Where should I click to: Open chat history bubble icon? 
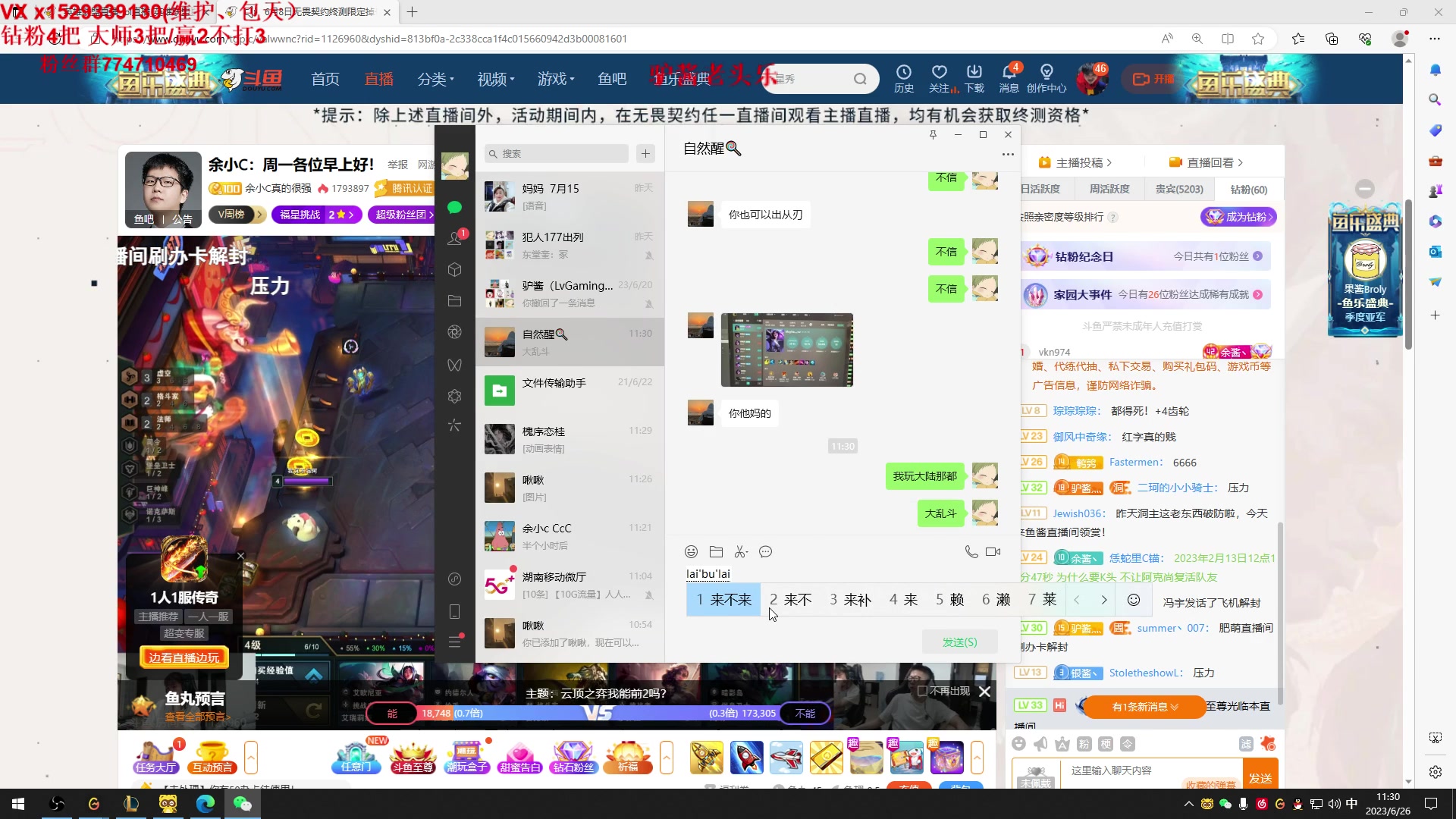[x=766, y=551]
